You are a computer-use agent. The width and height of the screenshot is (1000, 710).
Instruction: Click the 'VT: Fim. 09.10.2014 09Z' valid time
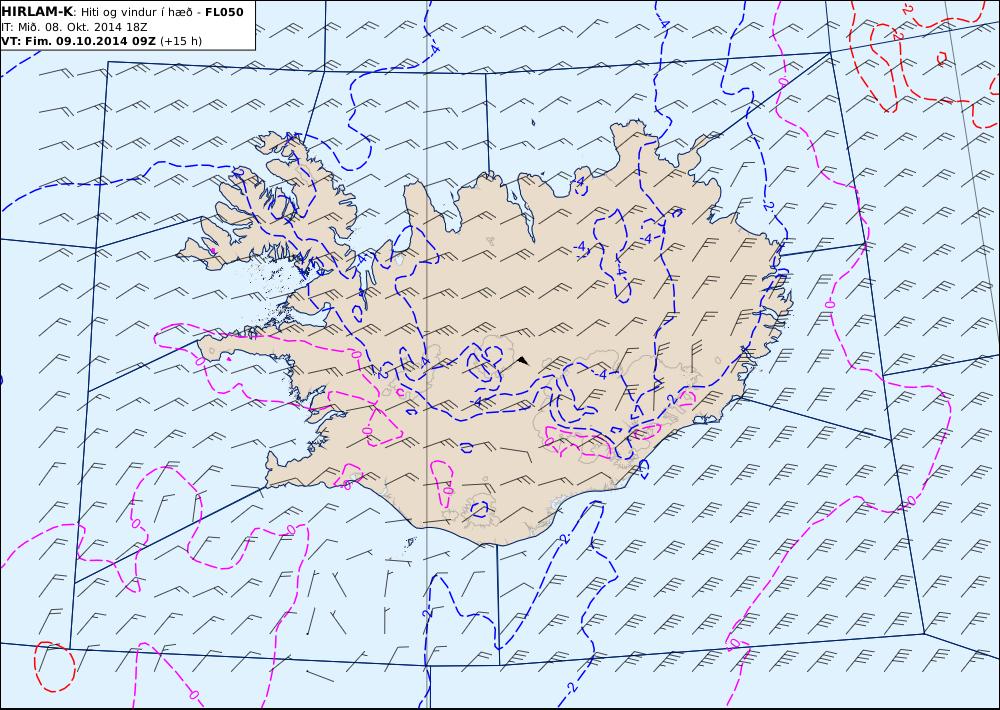(x=78, y=41)
